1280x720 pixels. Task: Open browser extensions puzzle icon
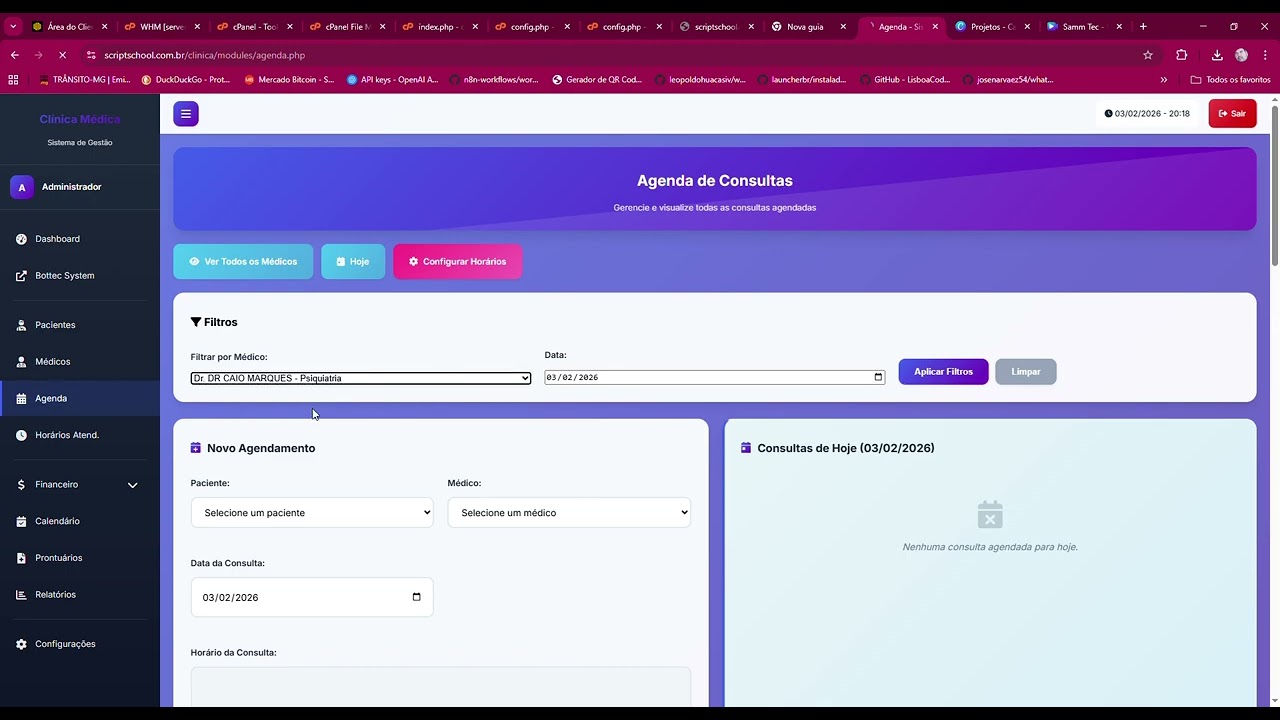[x=1181, y=55]
